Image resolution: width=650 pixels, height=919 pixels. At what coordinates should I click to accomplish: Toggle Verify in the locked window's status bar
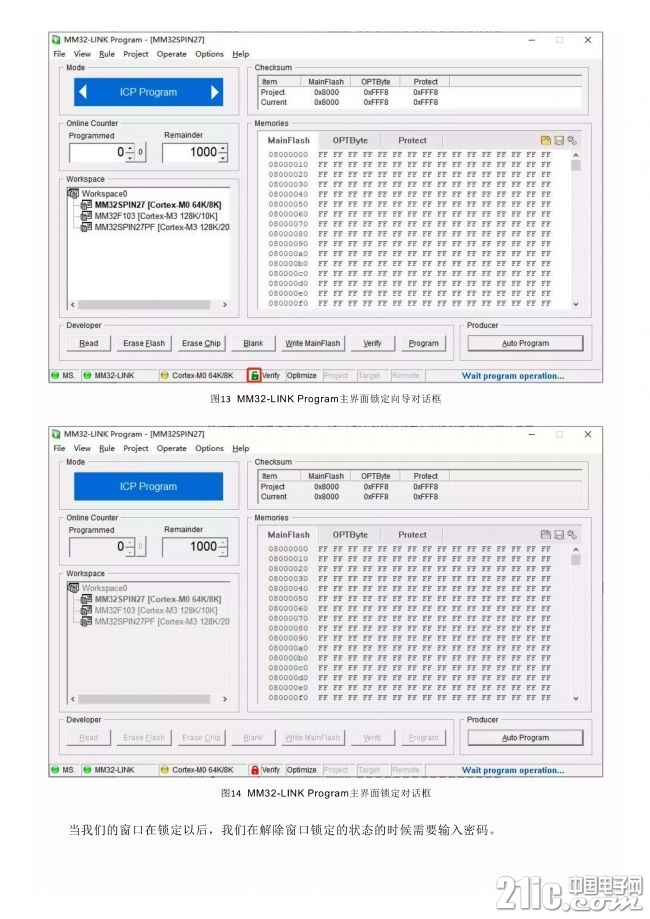tap(271, 770)
